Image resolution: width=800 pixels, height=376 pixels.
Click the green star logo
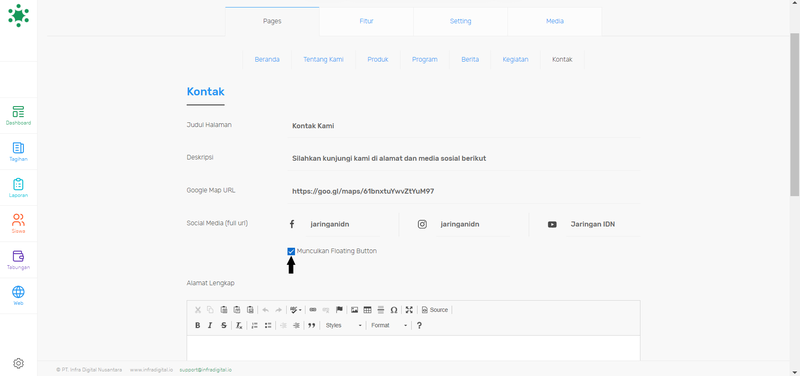point(18,15)
